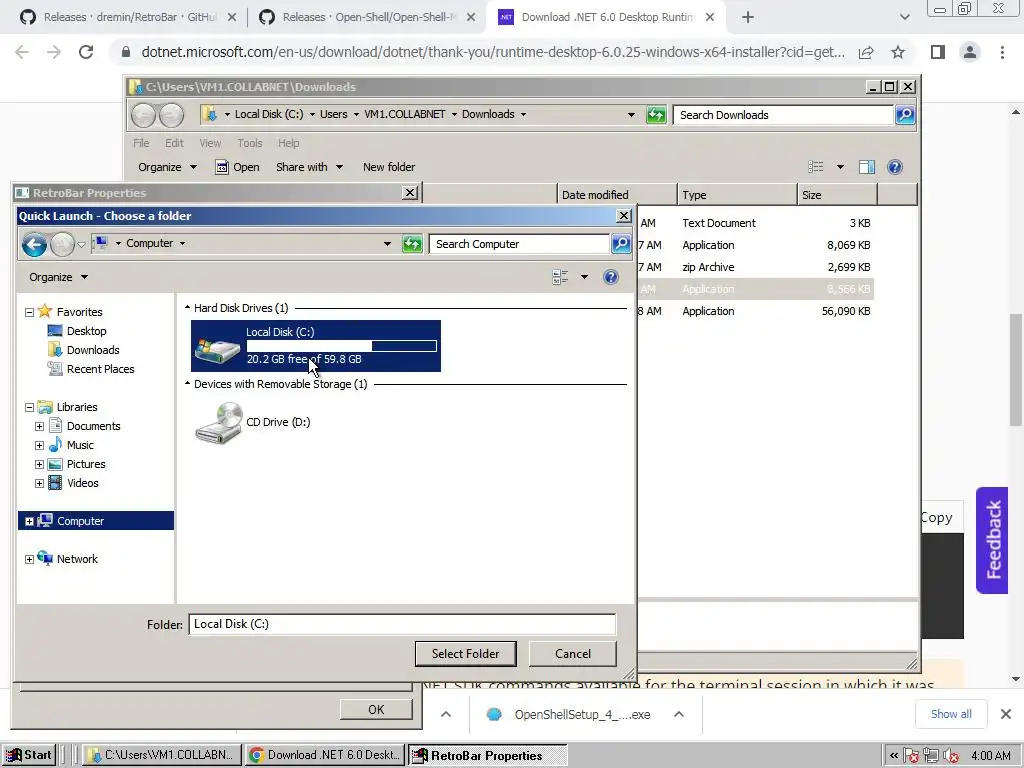The width and height of the screenshot is (1024, 768).
Task: Open the help icon in Quick Launch dialog
Action: tap(611, 277)
